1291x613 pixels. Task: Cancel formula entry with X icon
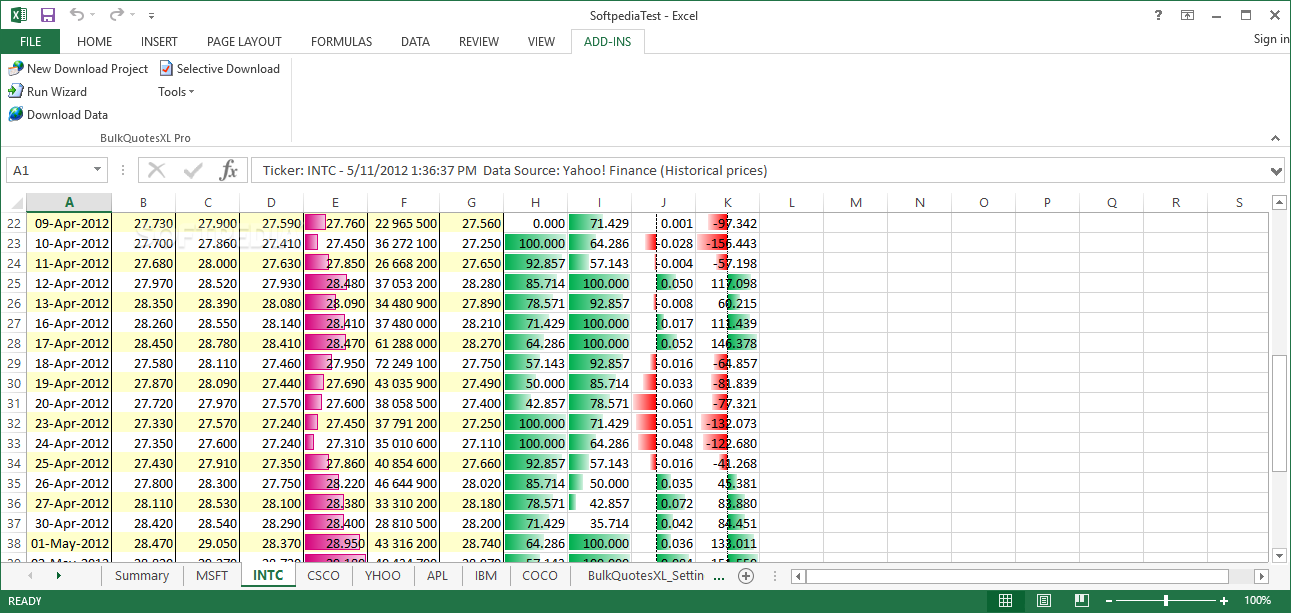click(157, 171)
